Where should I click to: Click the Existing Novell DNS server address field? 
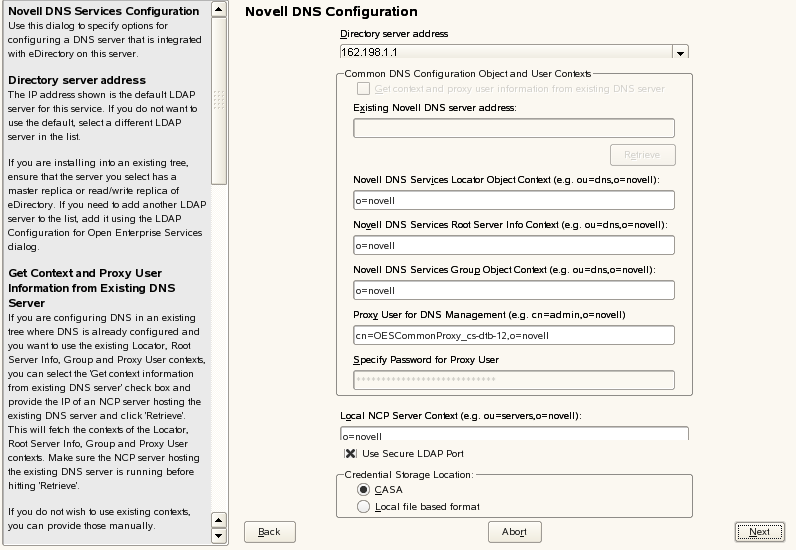(514, 128)
